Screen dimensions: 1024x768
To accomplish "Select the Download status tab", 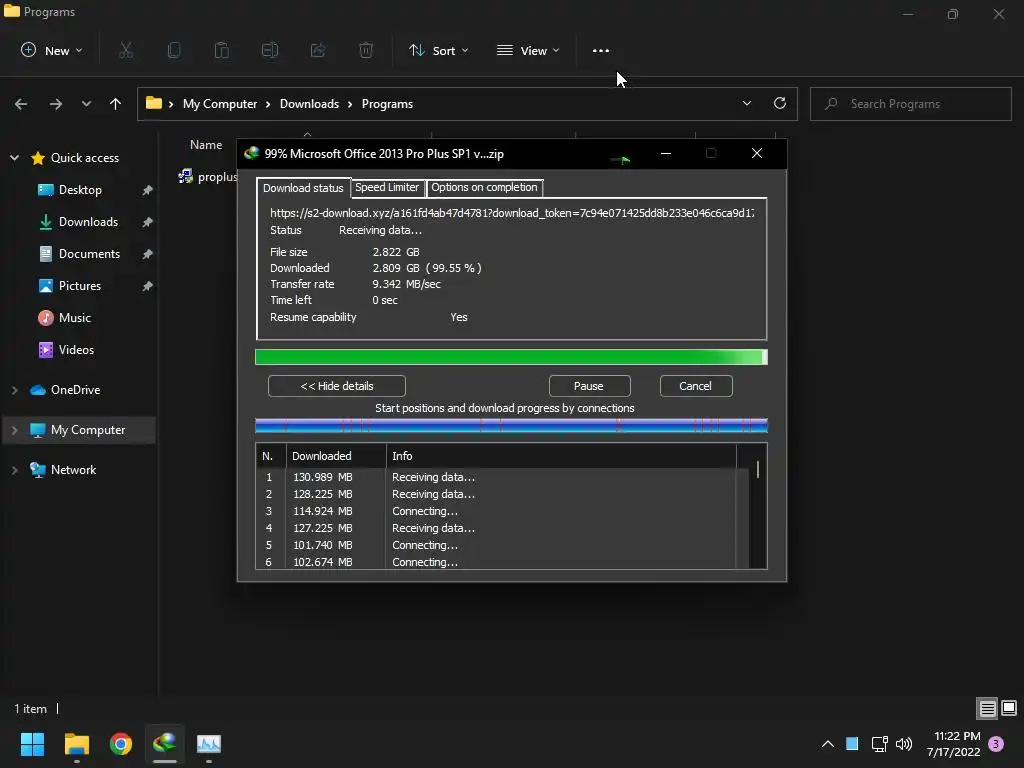I will pyautogui.click(x=303, y=187).
